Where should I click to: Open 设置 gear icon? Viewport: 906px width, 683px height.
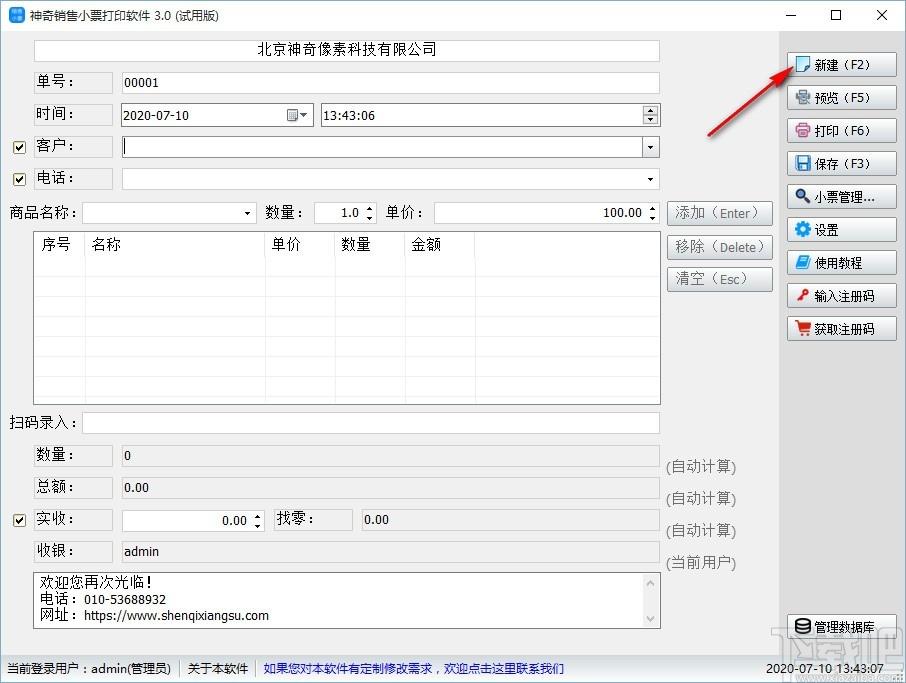(x=803, y=229)
